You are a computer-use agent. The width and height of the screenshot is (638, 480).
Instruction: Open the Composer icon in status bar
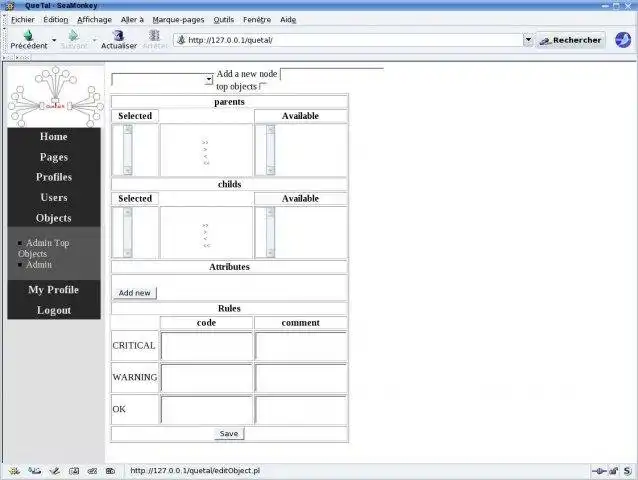55,471
